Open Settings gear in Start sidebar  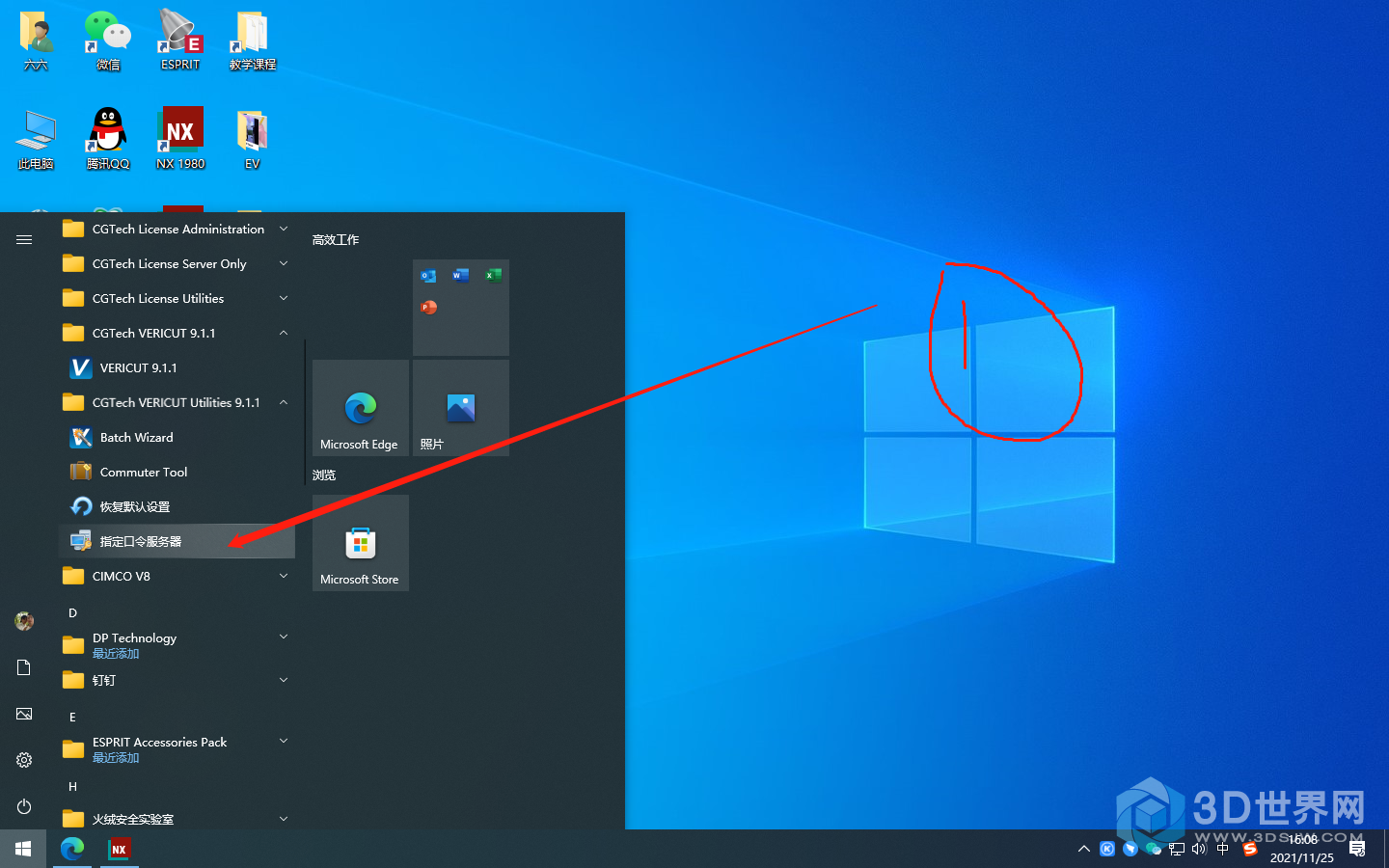pyautogui.click(x=24, y=760)
